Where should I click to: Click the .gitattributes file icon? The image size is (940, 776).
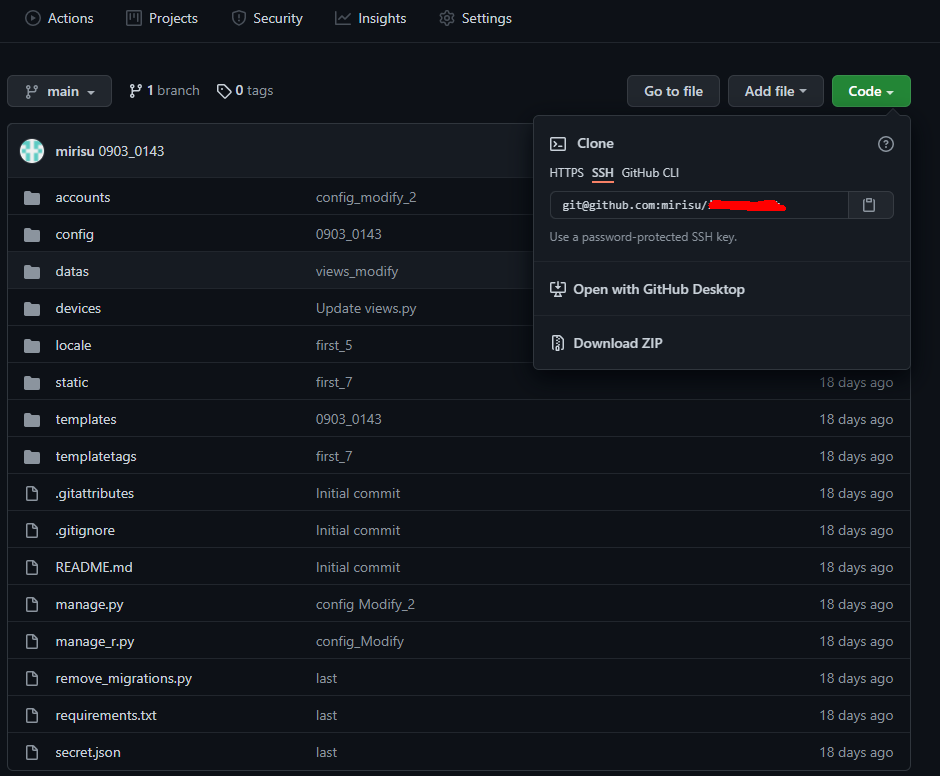[x=32, y=494]
